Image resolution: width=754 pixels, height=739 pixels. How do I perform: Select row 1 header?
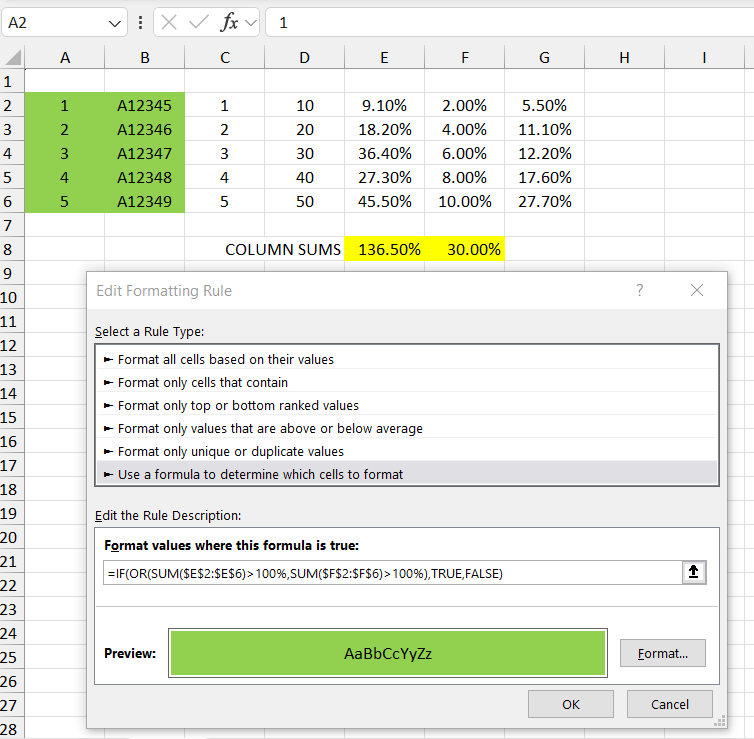coord(12,81)
